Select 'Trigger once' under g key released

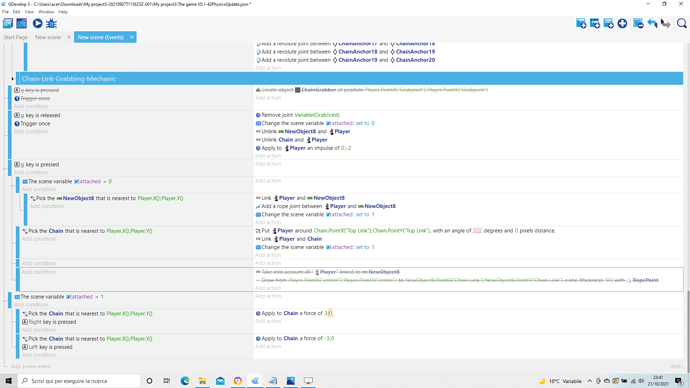(x=32, y=124)
